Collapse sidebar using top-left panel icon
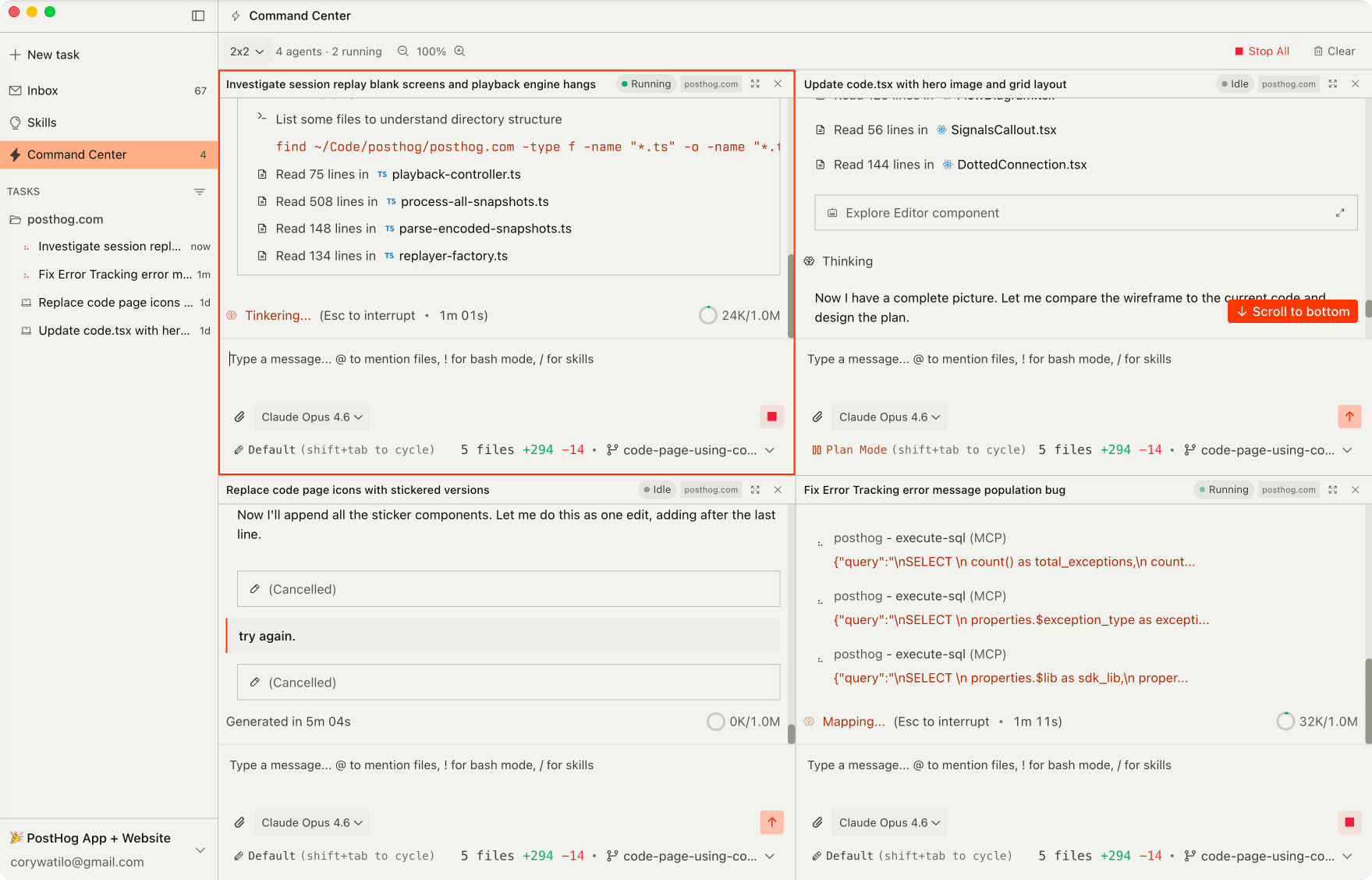This screenshot has height=880, width=1372. (200, 15)
